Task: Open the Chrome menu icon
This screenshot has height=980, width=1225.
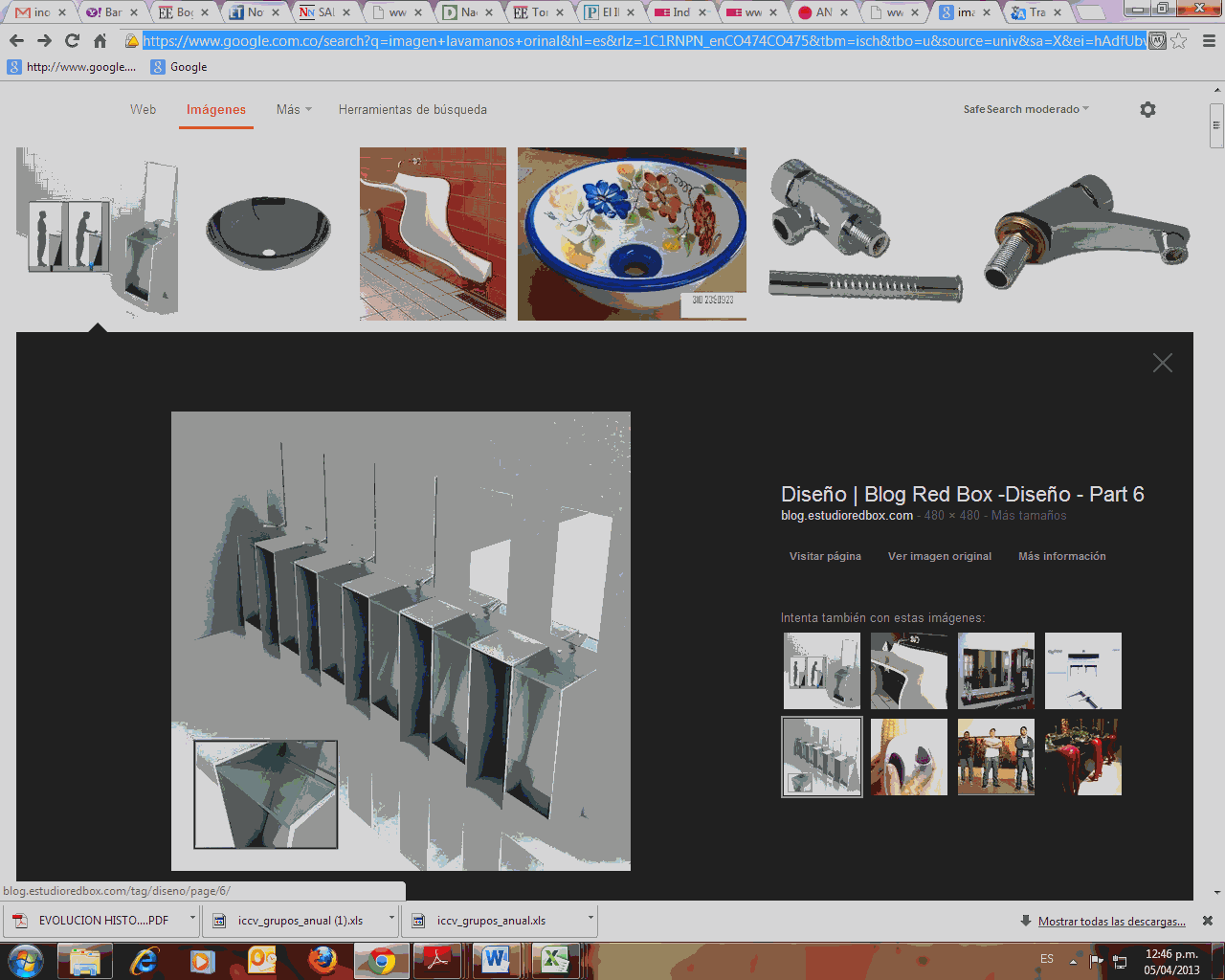Action: [1208, 41]
